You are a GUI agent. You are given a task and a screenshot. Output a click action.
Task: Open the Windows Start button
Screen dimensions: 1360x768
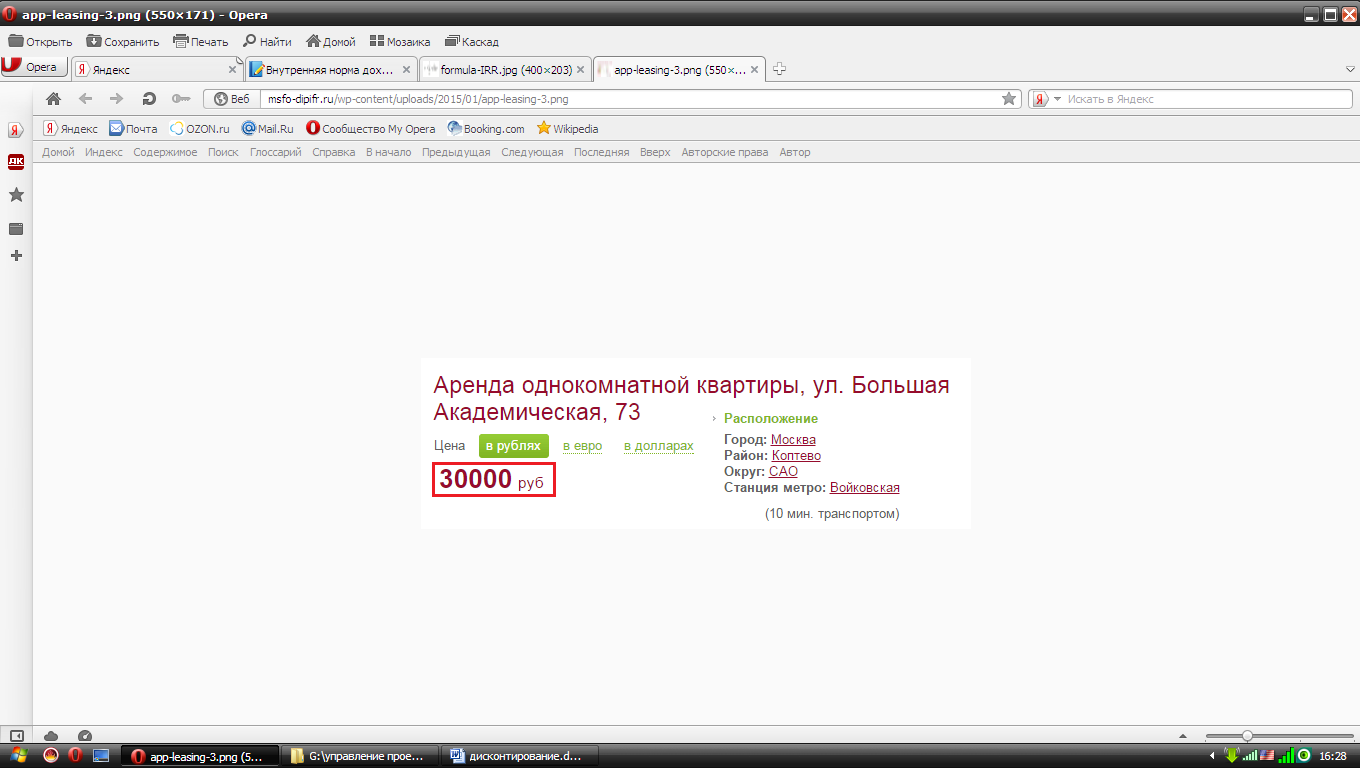coord(18,755)
